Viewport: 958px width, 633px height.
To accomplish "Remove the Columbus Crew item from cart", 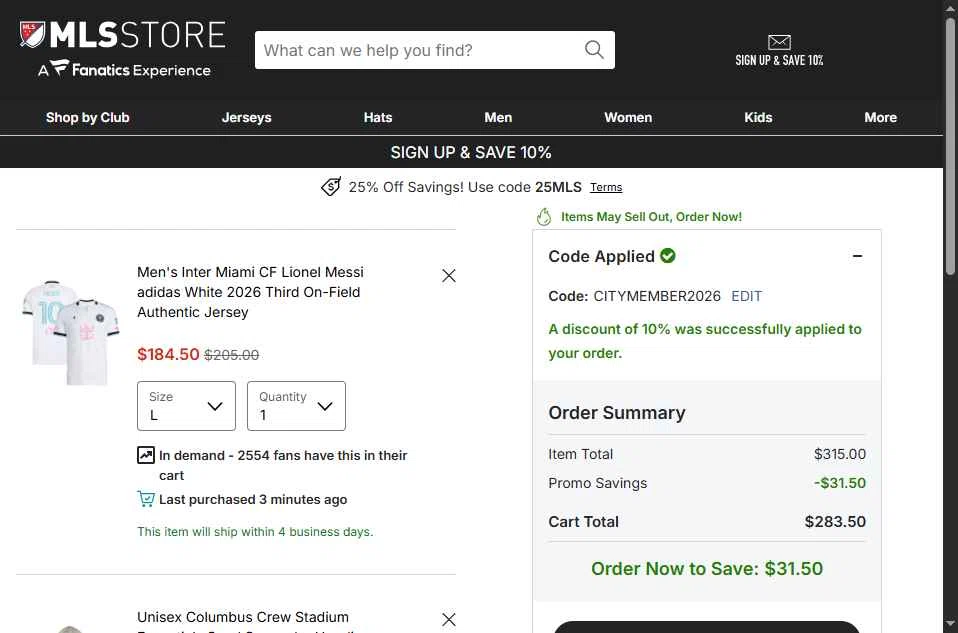I will [x=448, y=619].
